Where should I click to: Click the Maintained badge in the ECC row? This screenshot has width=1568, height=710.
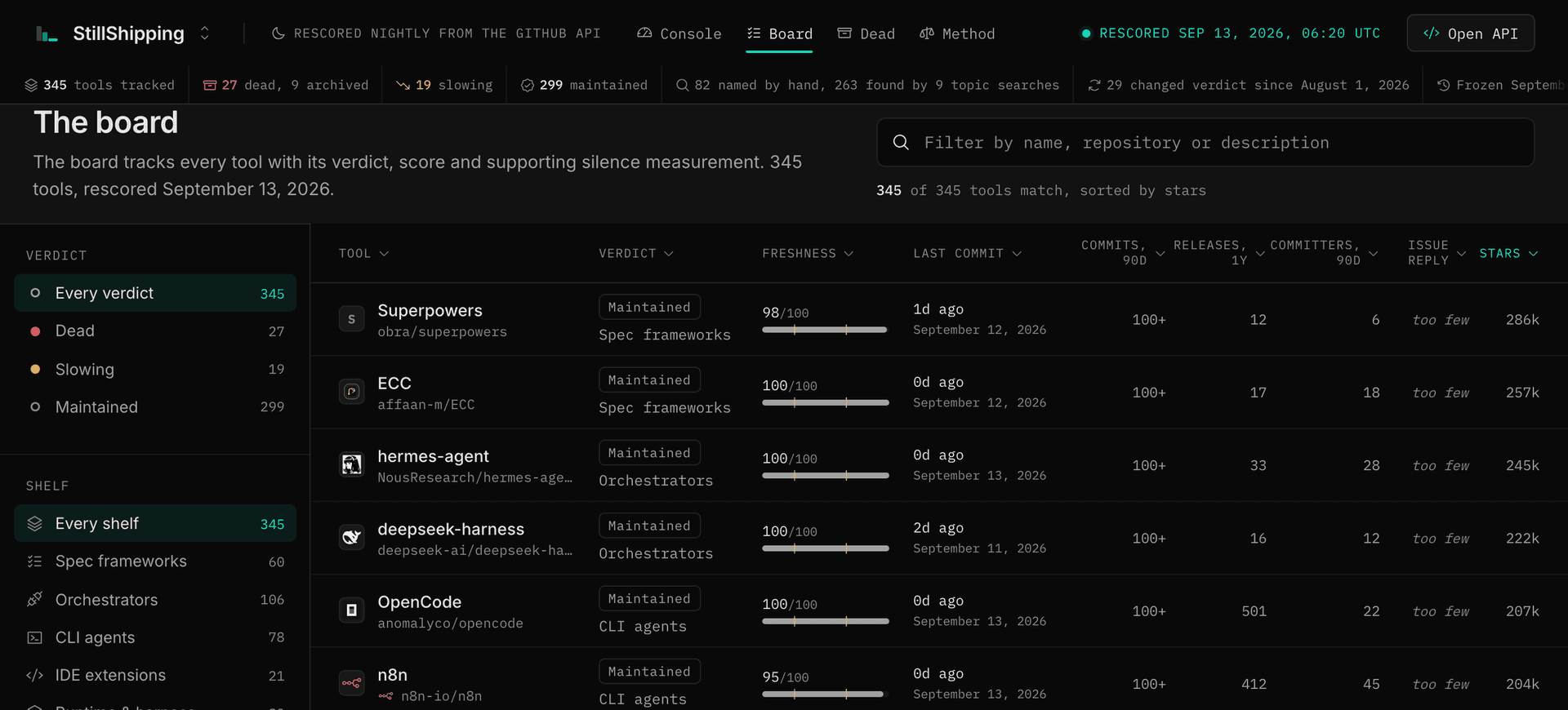pyautogui.click(x=649, y=380)
